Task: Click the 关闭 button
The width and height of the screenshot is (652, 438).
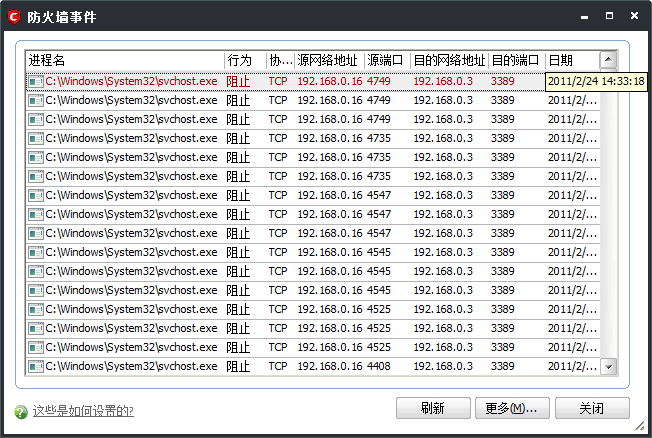Action: (x=592, y=408)
